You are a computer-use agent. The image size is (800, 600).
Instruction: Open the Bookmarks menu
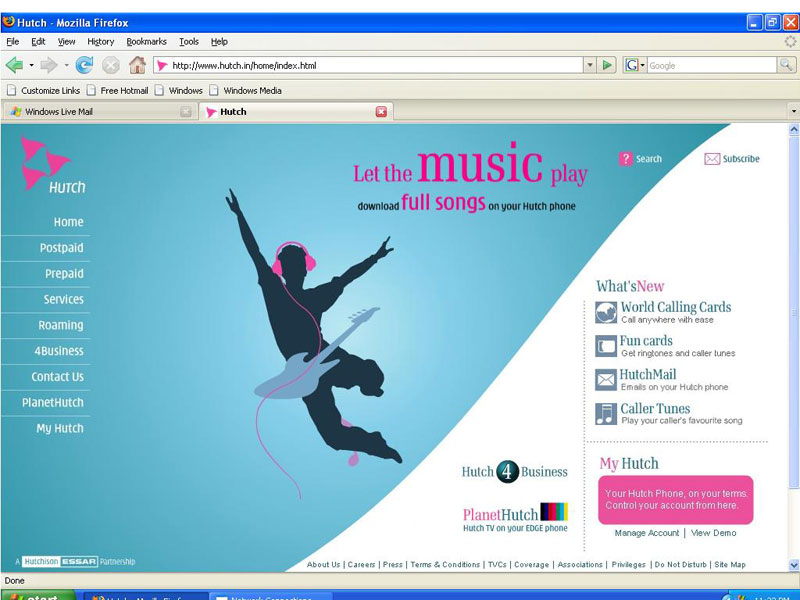coord(146,41)
